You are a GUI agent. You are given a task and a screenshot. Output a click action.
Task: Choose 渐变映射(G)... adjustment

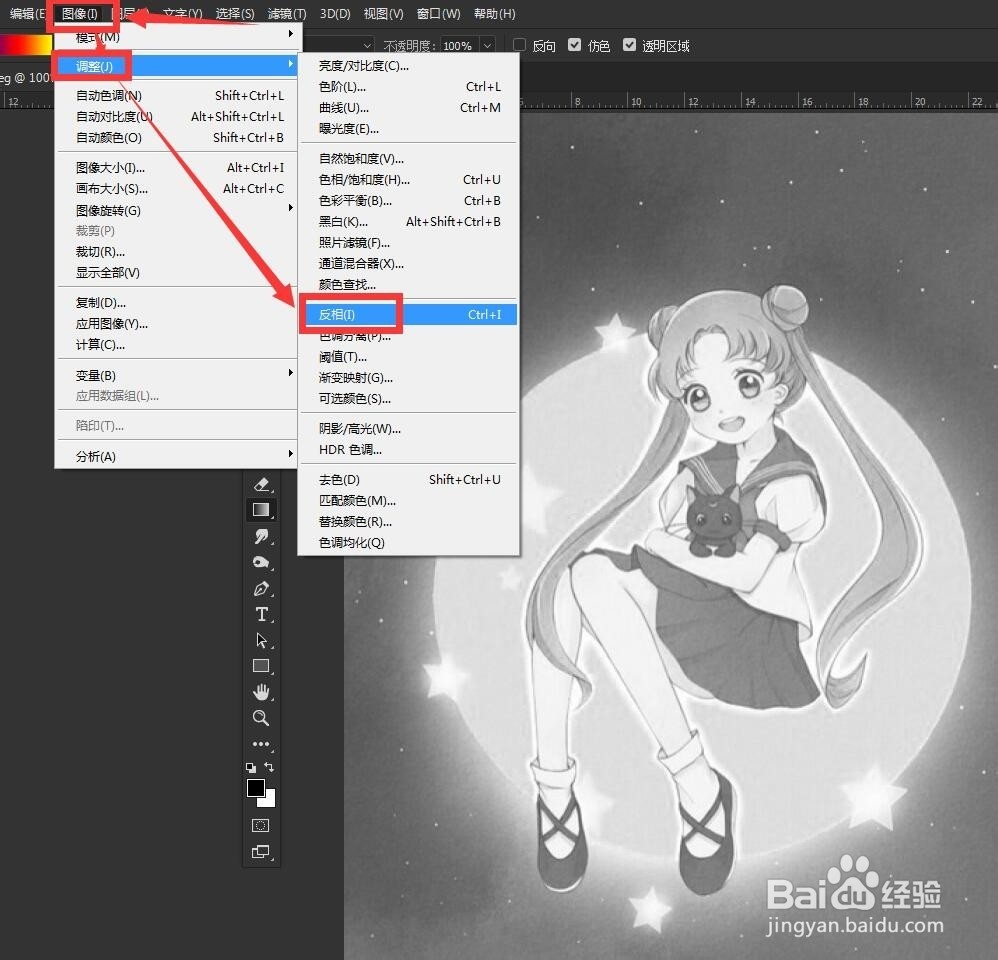click(x=409, y=378)
